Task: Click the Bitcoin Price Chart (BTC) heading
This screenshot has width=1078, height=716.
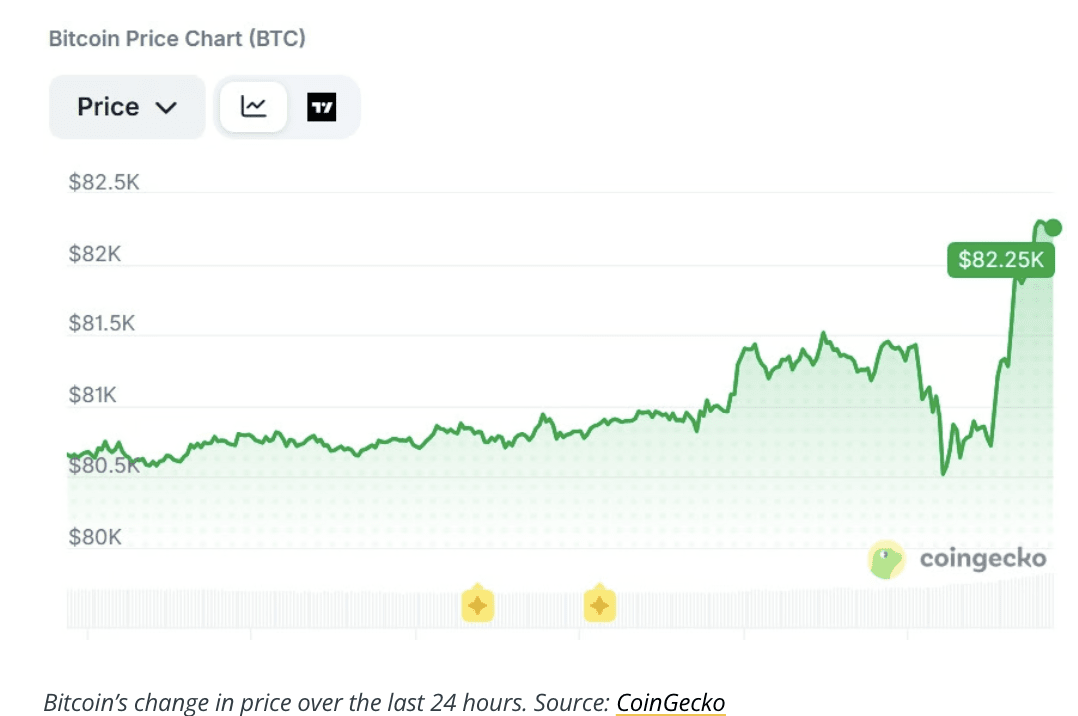Action: click(x=177, y=39)
